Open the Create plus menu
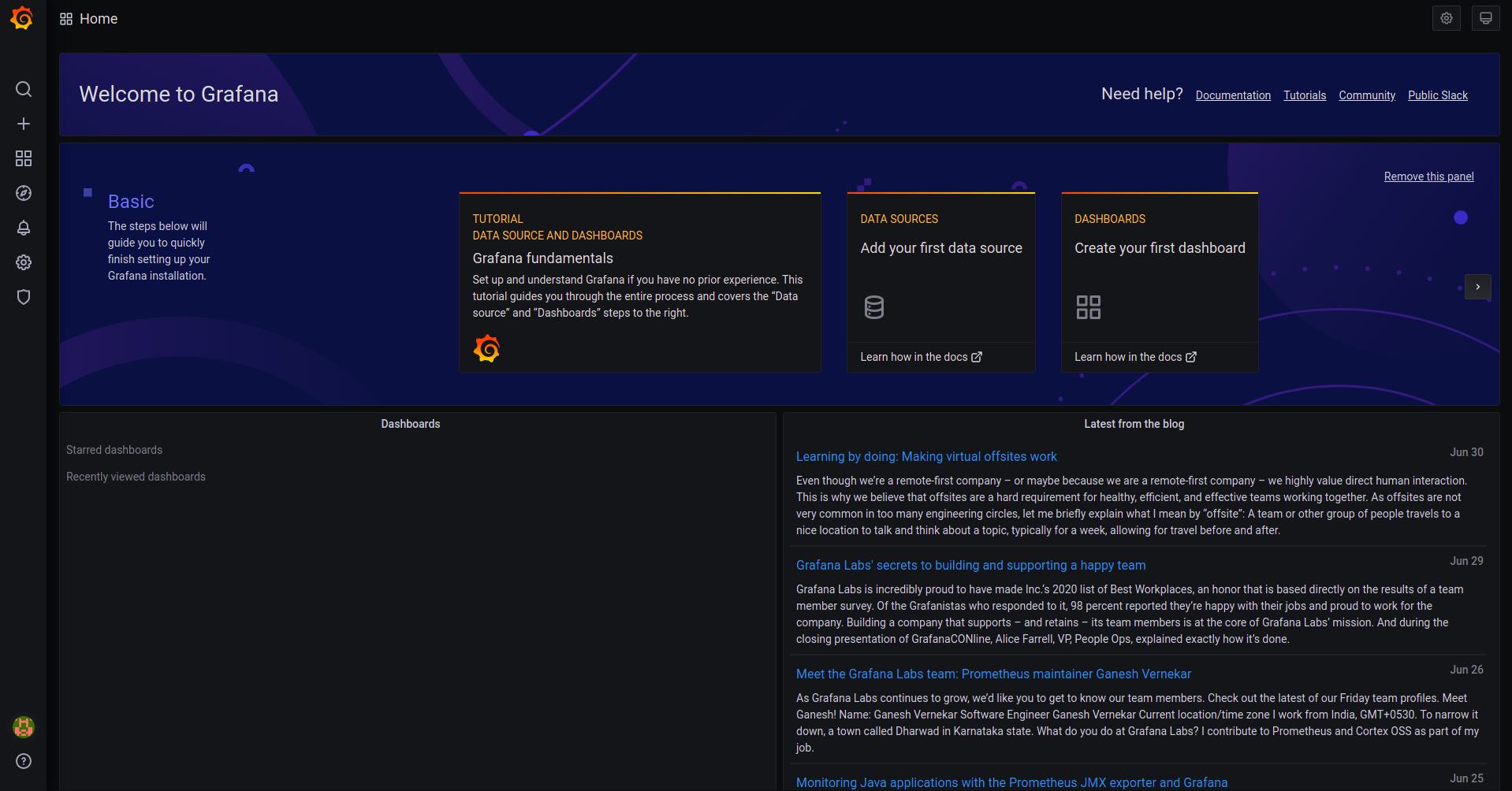 pos(24,124)
